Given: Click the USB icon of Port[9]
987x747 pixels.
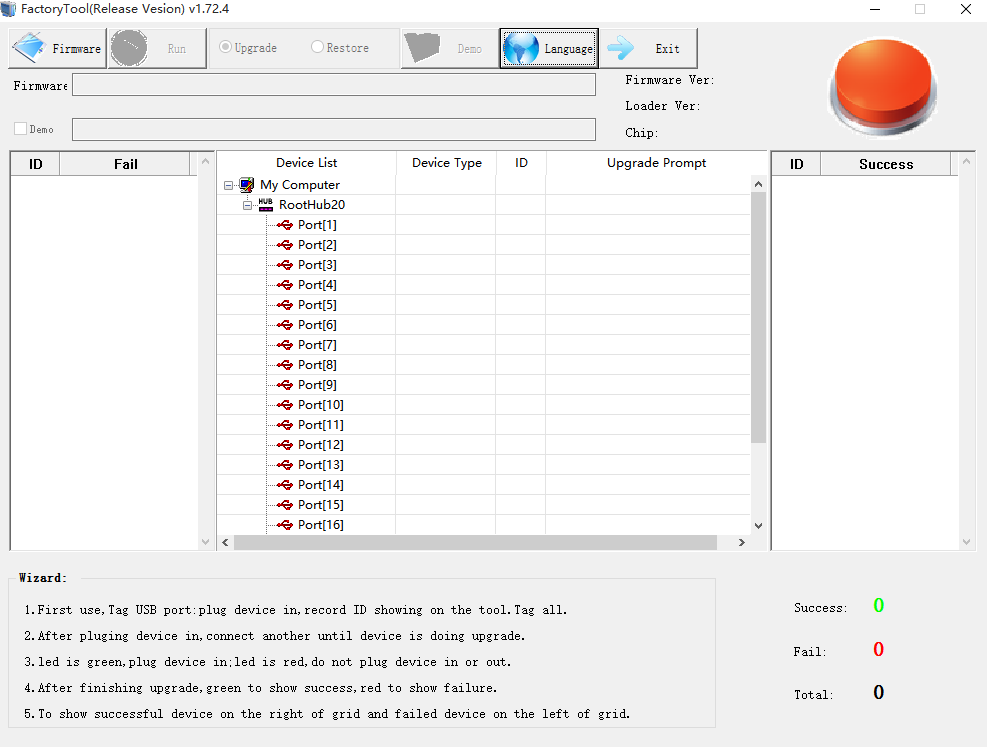Looking at the screenshot, I should click(x=285, y=385).
